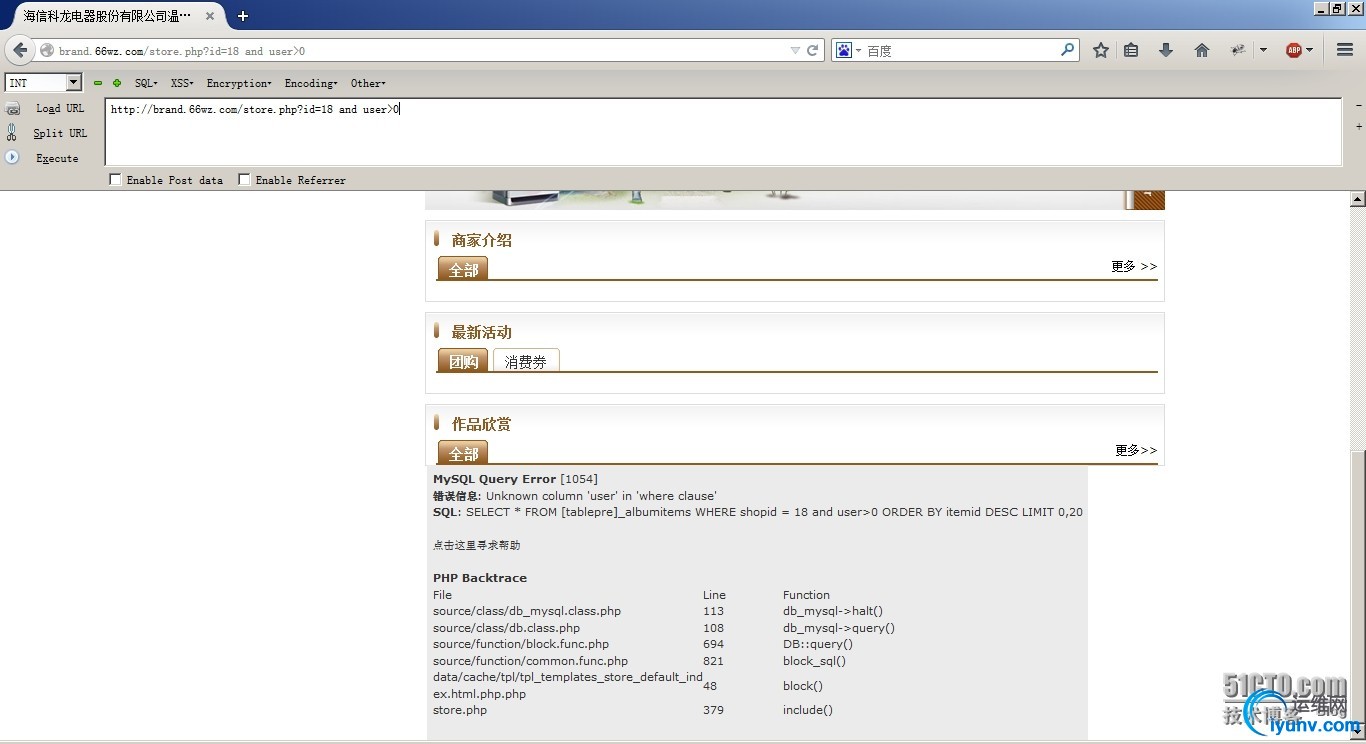The width and height of the screenshot is (1366, 744).
Task: Click 'Unknown column' error message line
Action: pos(575,496)
